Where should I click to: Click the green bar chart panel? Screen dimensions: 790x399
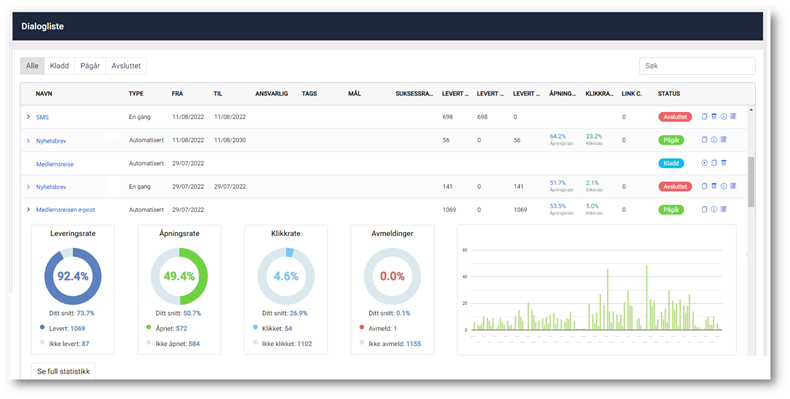coord(597,290)
